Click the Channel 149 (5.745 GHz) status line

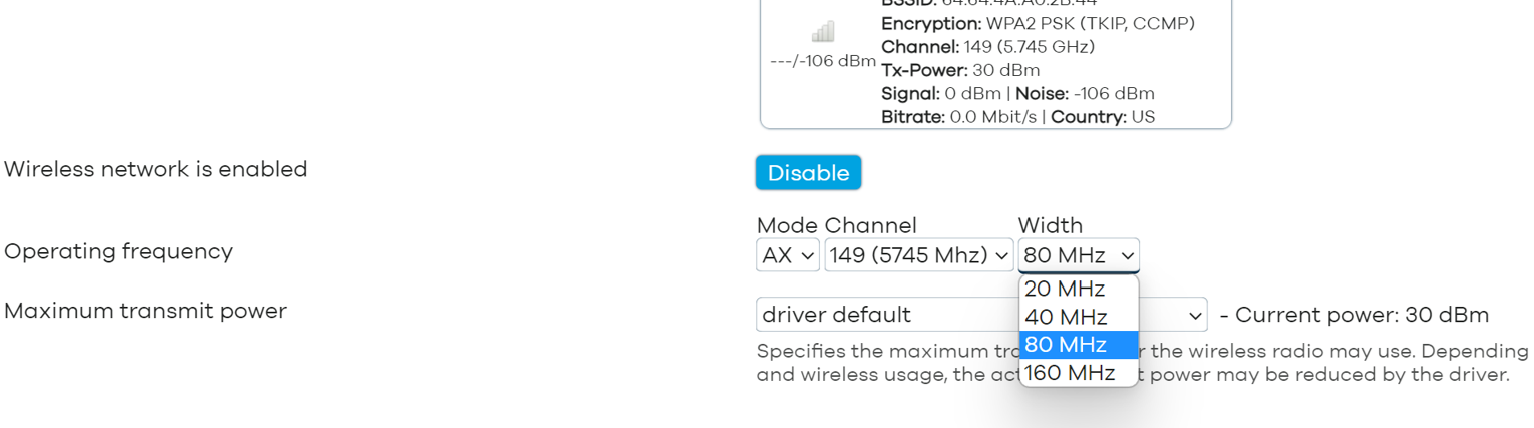[x=987, y=47]
